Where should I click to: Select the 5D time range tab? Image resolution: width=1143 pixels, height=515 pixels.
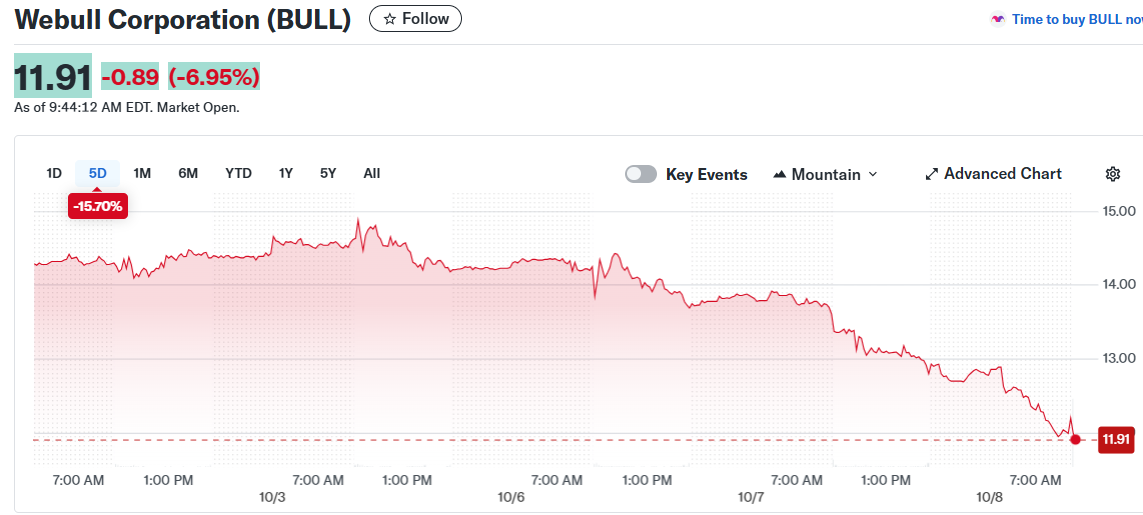tap(97, 173)
